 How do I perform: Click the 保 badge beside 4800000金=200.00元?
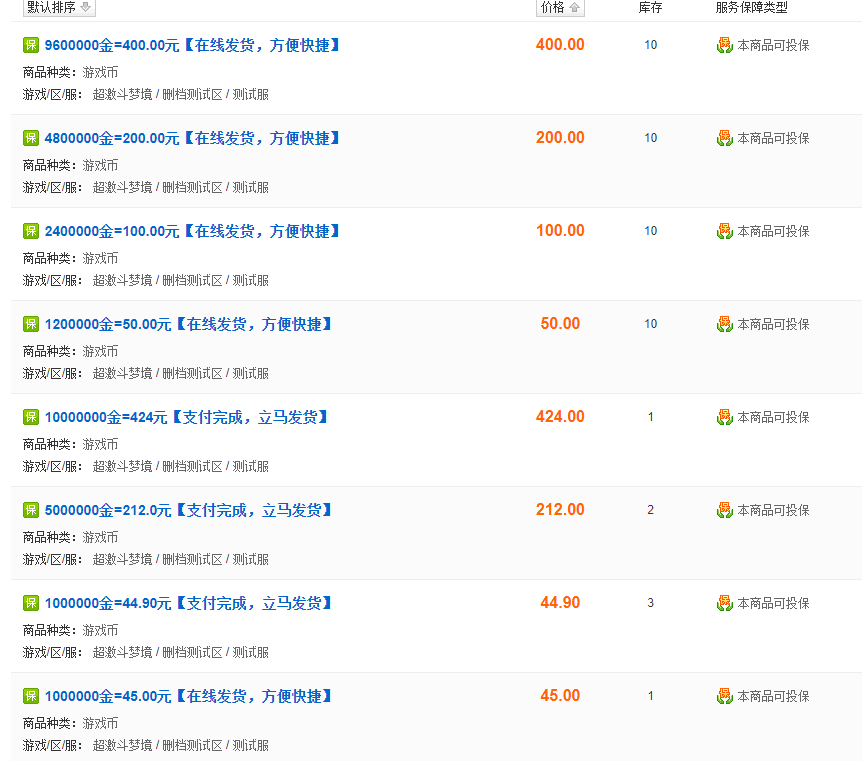pyautogui.click(x=31, y=137)
